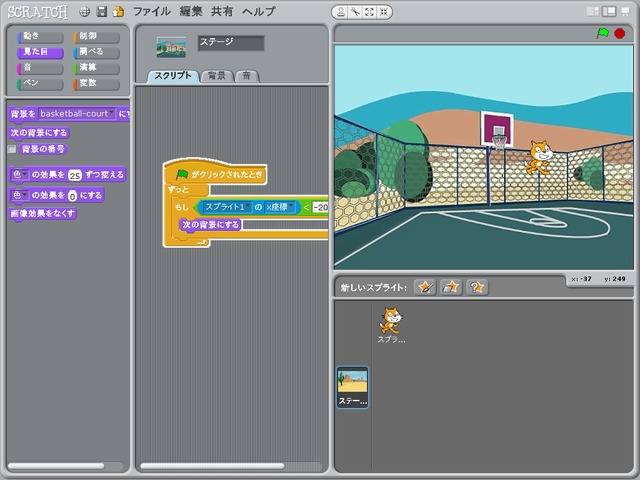Open the 音 block category
This screenshot has width=640, height=480.
(40, 68)
